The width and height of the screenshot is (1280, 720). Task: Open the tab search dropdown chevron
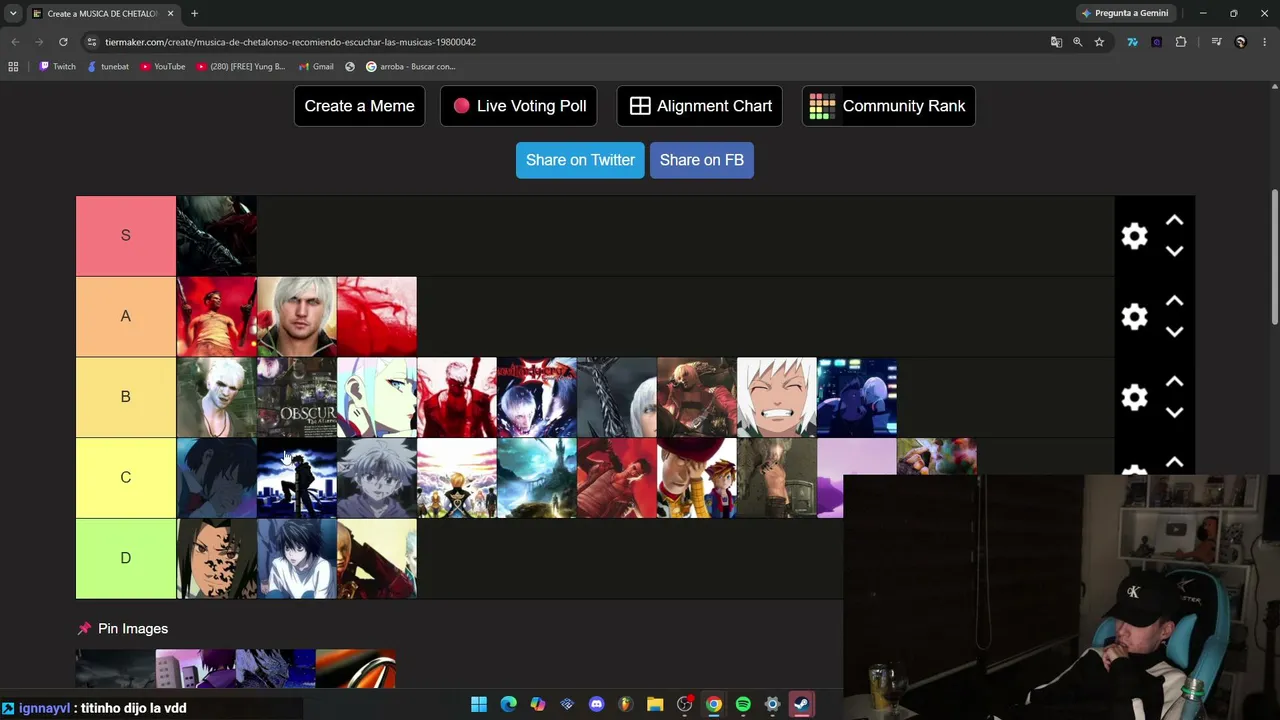(13, 13)
